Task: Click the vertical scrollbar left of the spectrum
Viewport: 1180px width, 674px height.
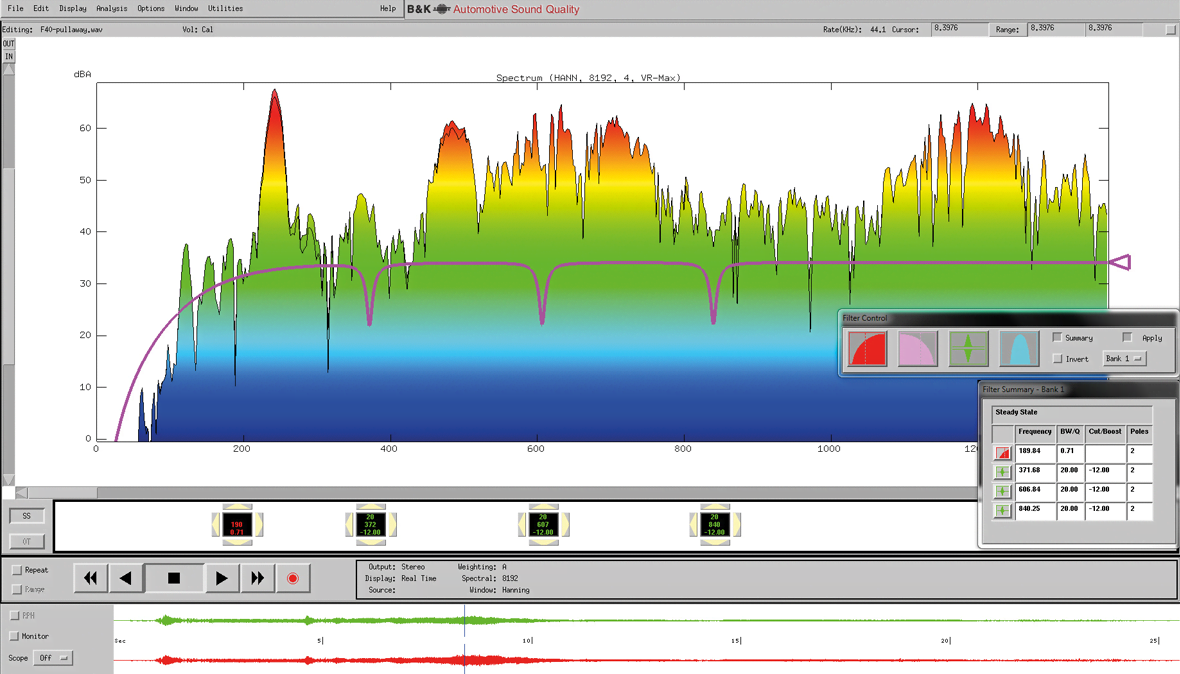Action: pos(8,275)
